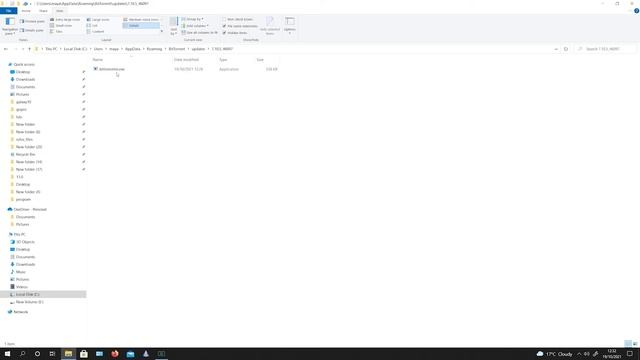Image resolution: width=640 pixels, height=360 pixels.
Task: Open the Windows Start menu
Action: tap(7, 354)
